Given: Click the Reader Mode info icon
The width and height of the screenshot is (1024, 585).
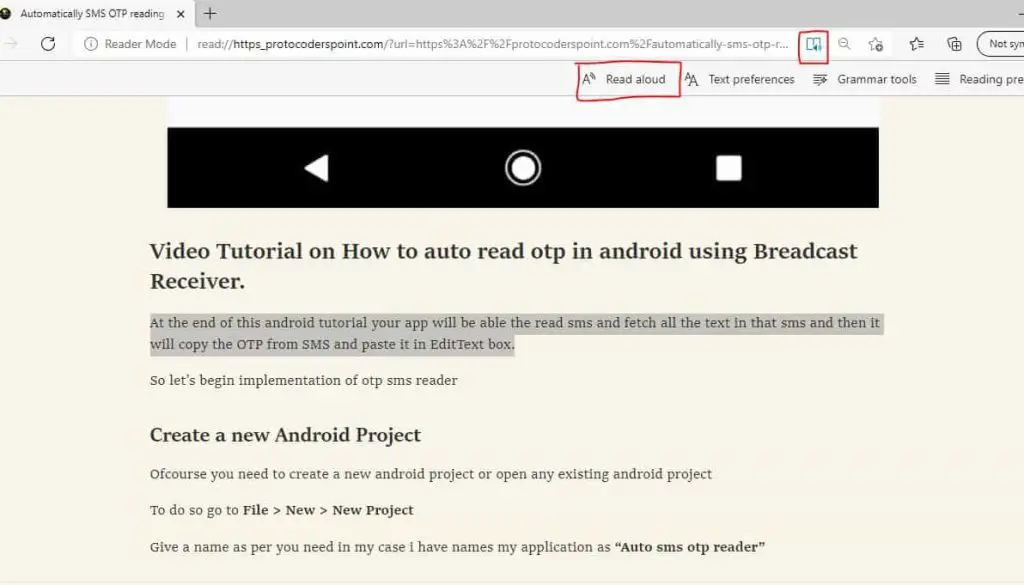Looking at the screenshot, I should click(x=91, y=44).
